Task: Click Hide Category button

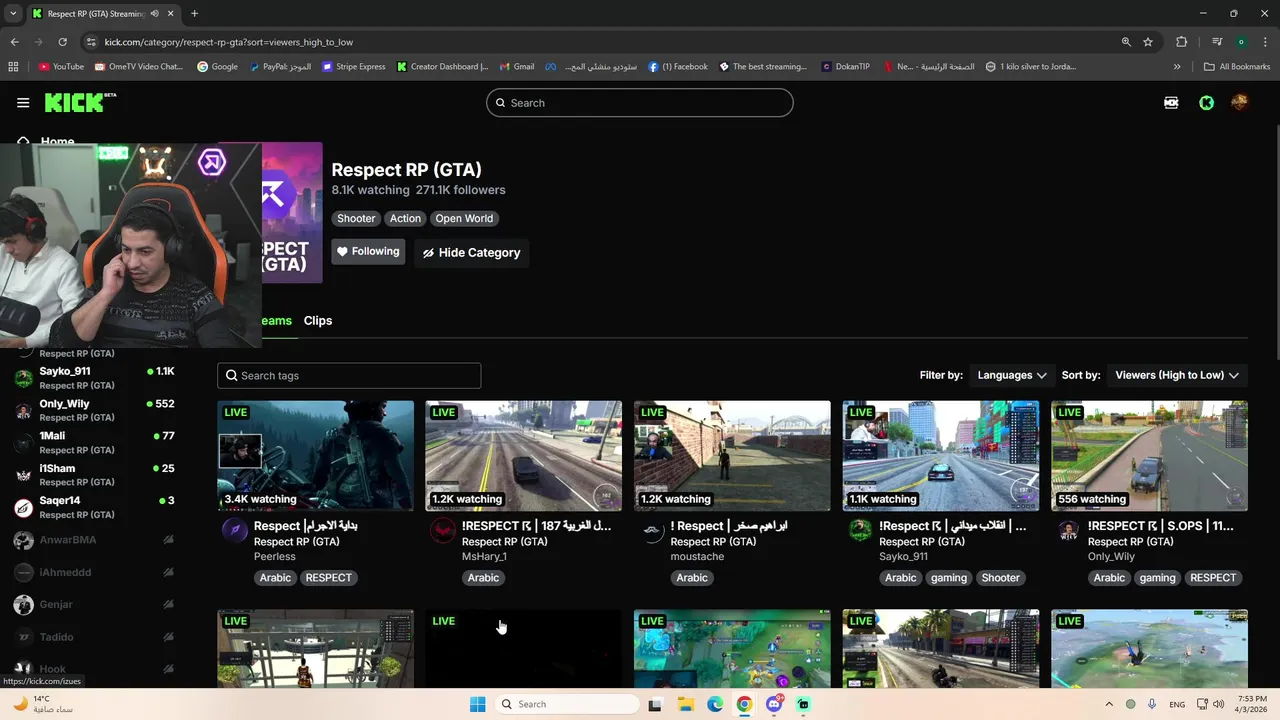Action: [x=472, y=253]
